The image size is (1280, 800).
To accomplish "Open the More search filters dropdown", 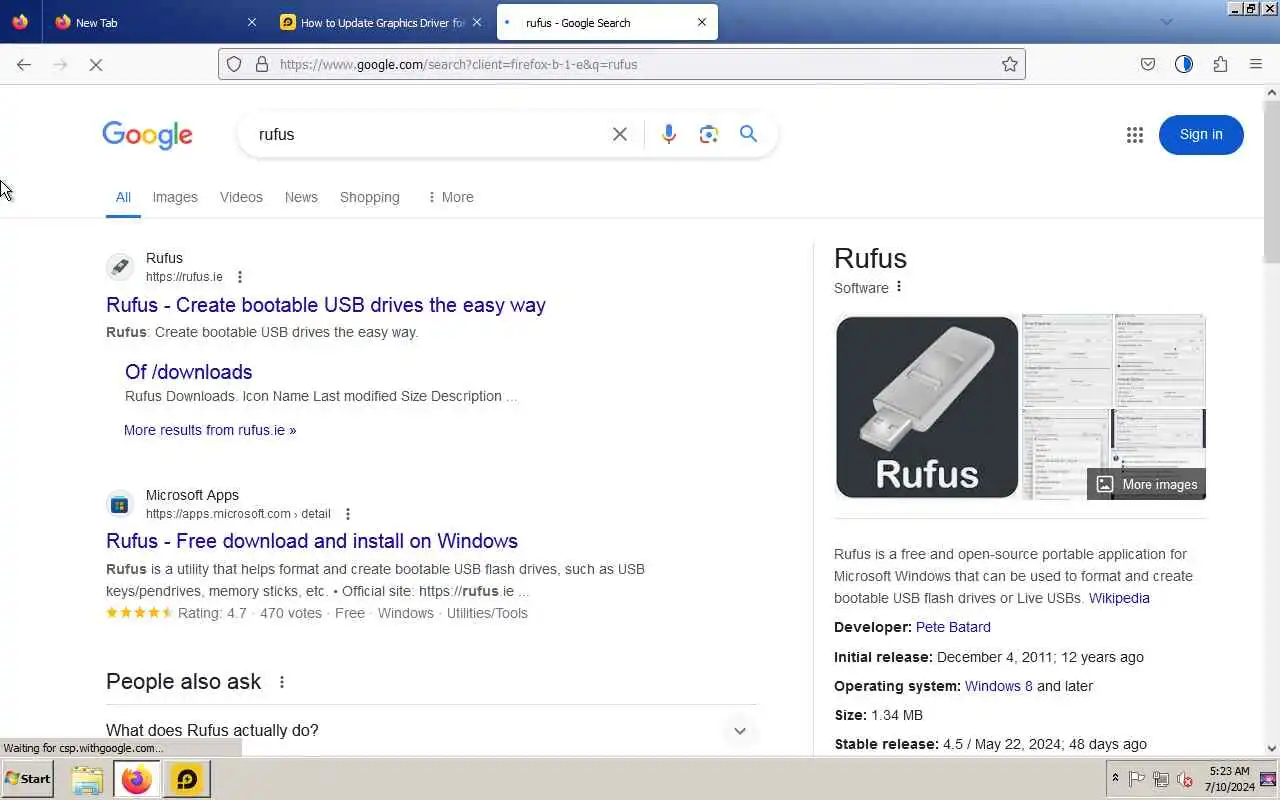I will (450, 197).
